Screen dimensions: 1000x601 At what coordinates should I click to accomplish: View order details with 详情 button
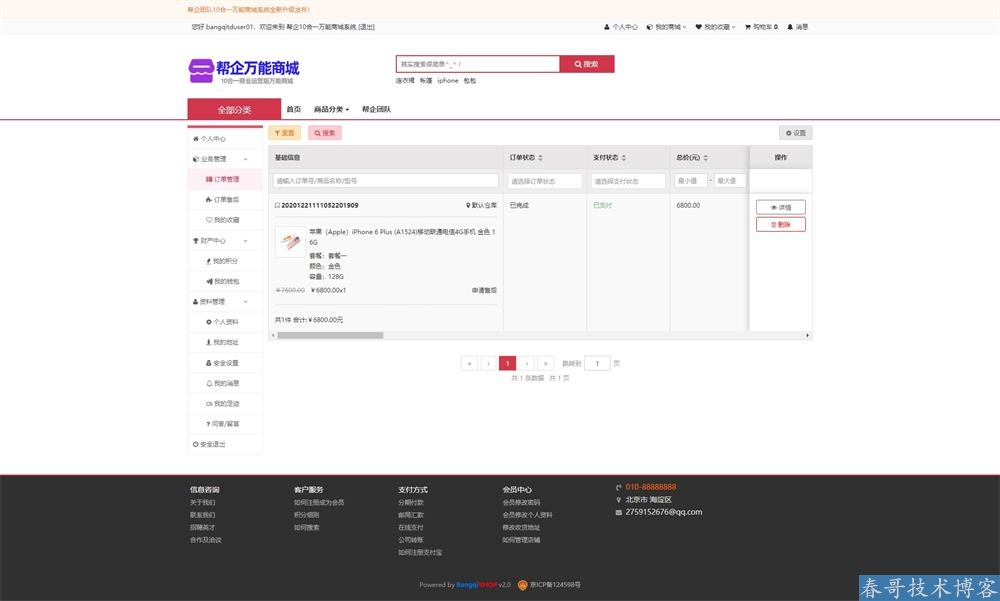click(781, 207)
